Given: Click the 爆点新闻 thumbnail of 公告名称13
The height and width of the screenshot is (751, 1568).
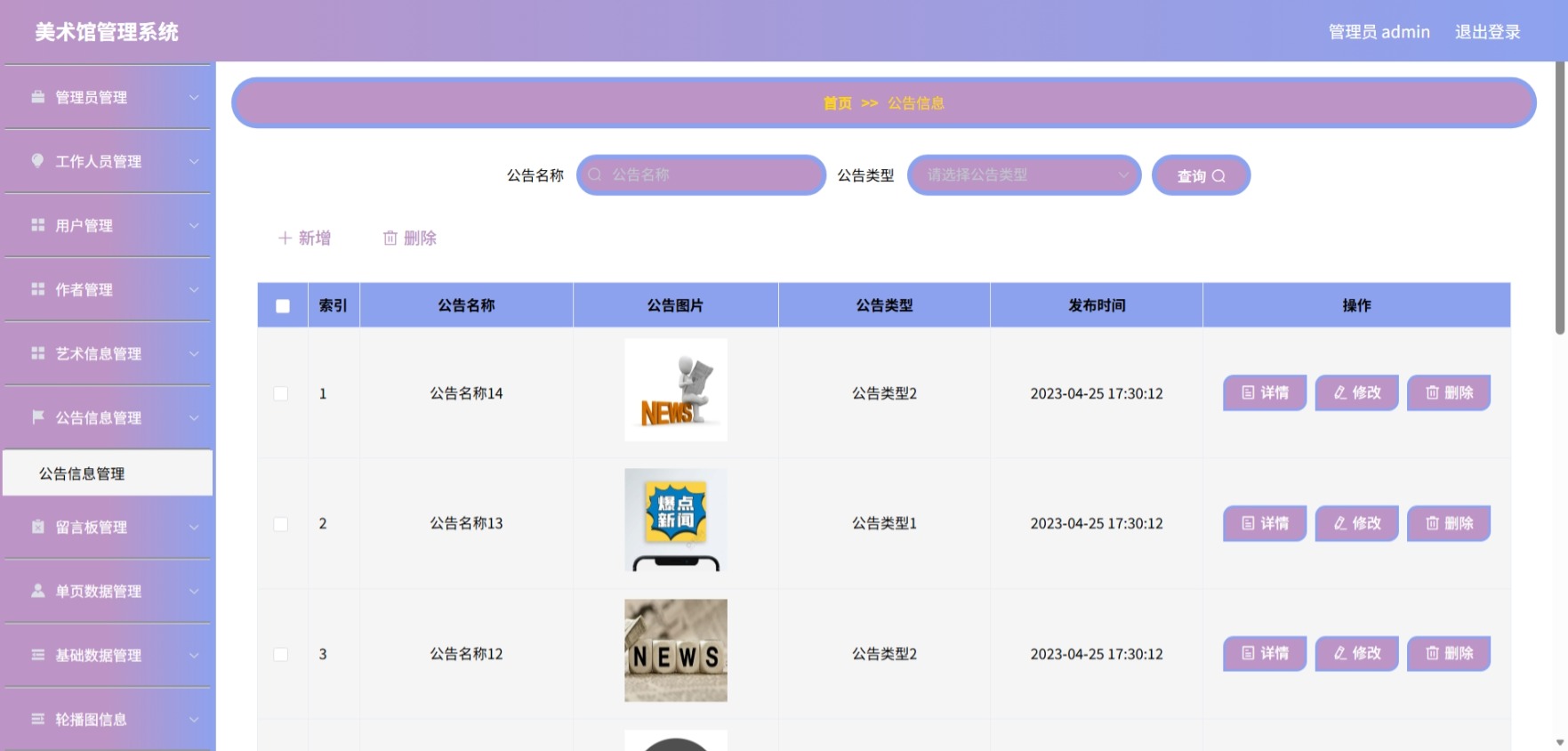Looking at the screenshot, I should 676,521.
